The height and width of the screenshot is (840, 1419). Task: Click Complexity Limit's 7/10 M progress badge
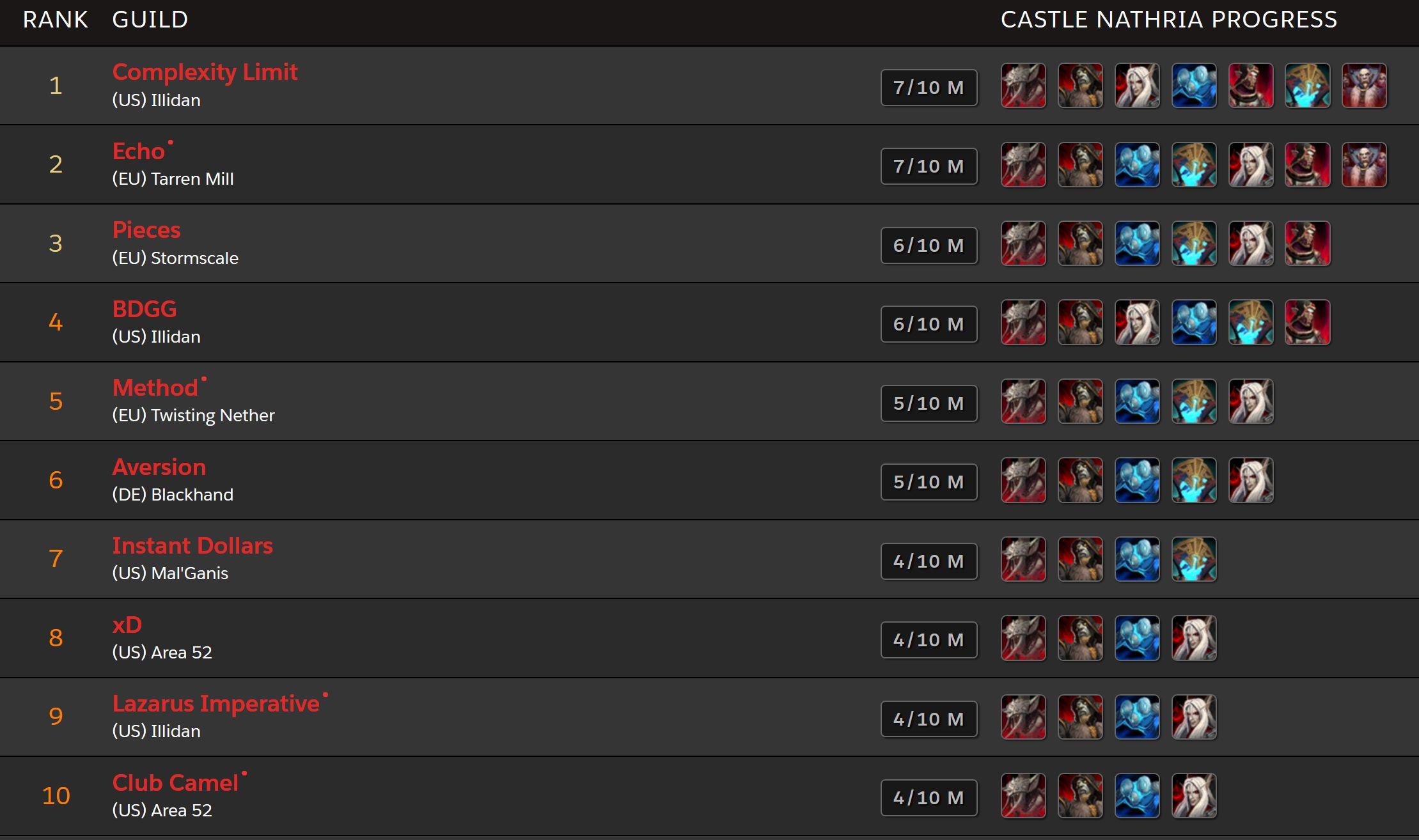(929, 88)
